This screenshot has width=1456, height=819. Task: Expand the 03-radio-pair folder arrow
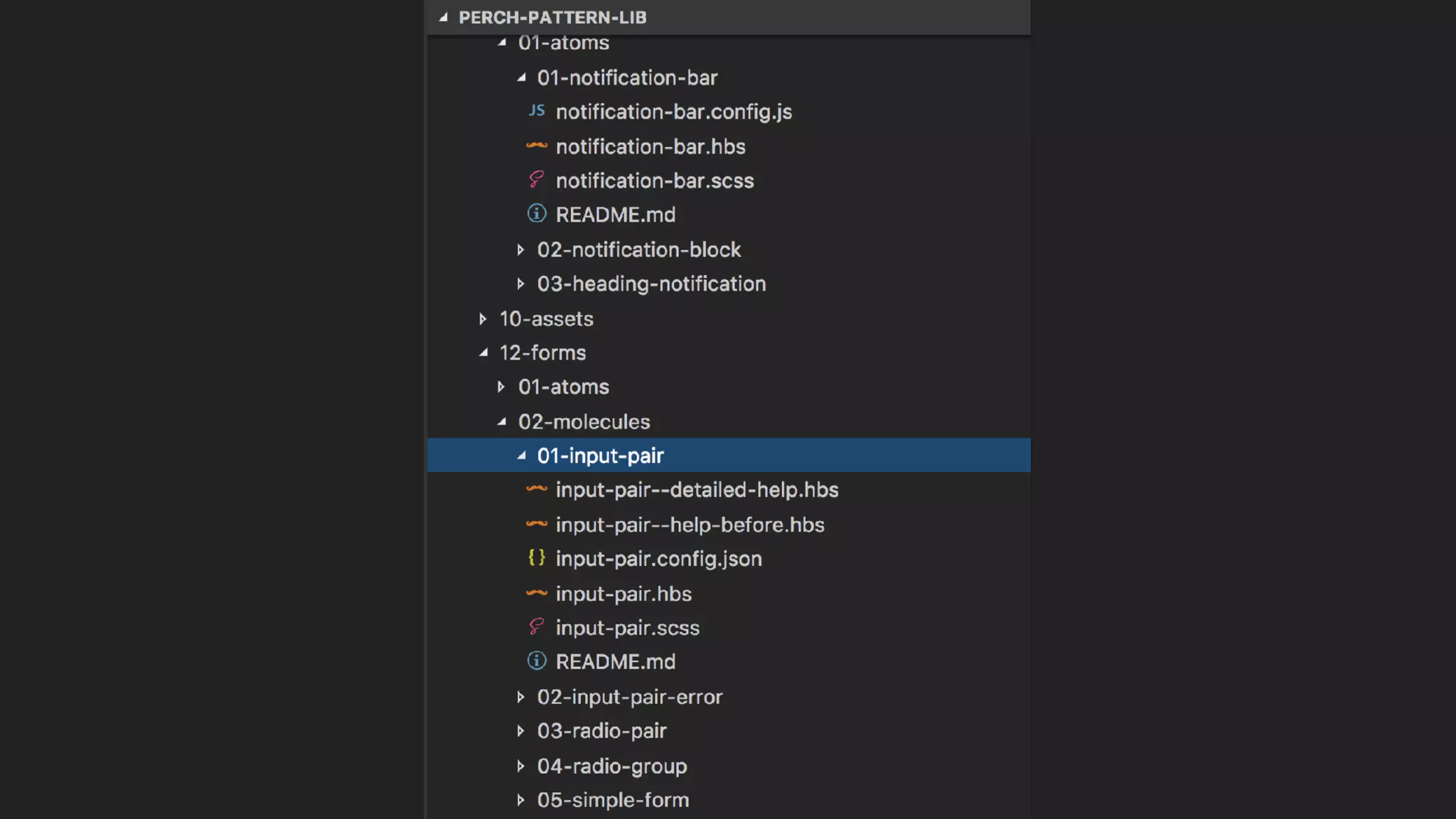[520, 731]
